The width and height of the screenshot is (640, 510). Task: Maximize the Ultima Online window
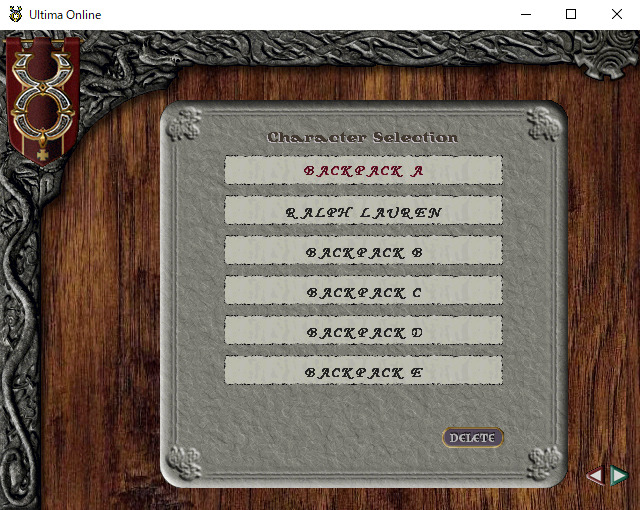click(x=571, y=15)
